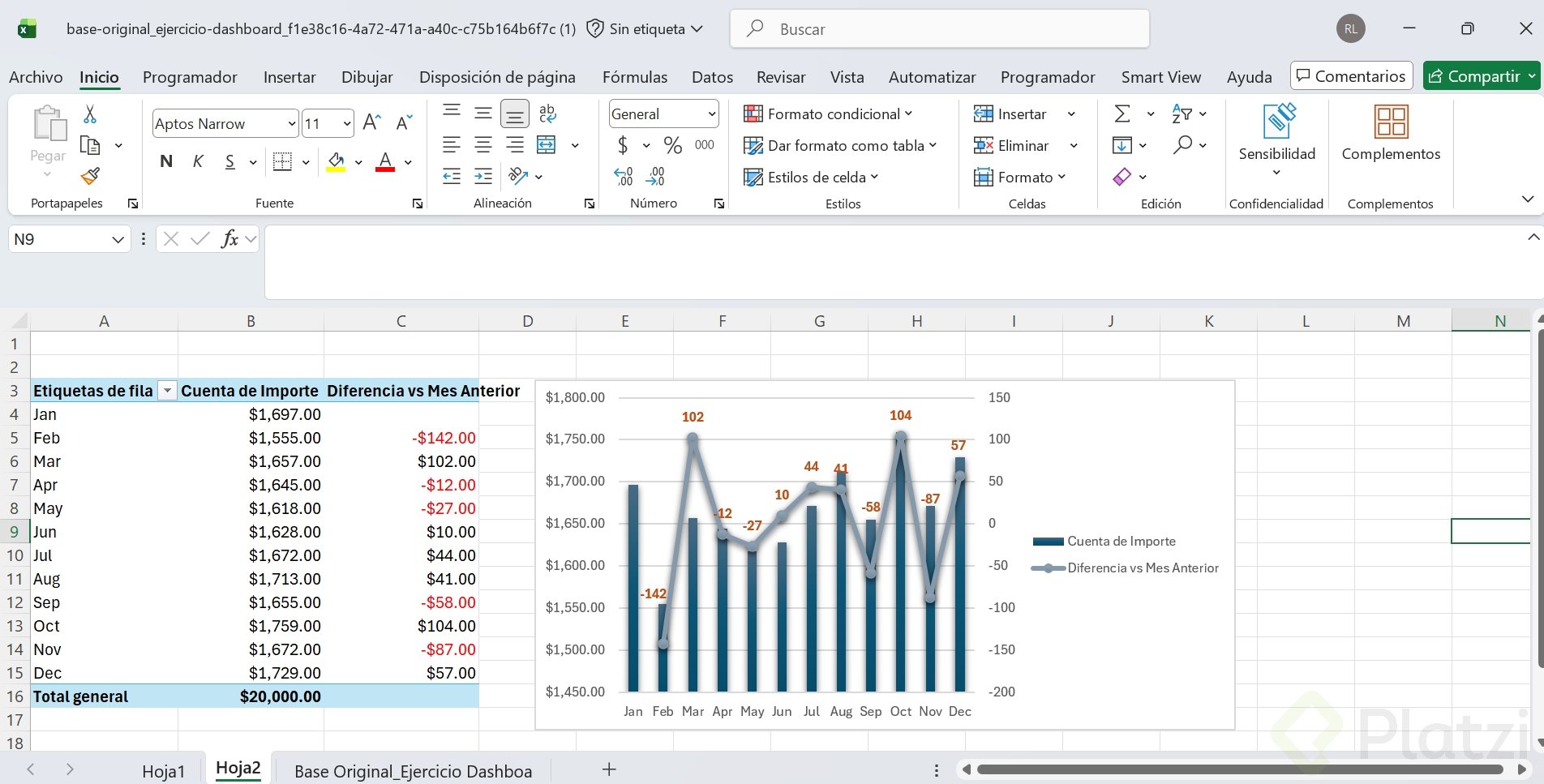Toggle bold formatting with N button
Screen dimensions: 1544x784
[x=166, y=161]
